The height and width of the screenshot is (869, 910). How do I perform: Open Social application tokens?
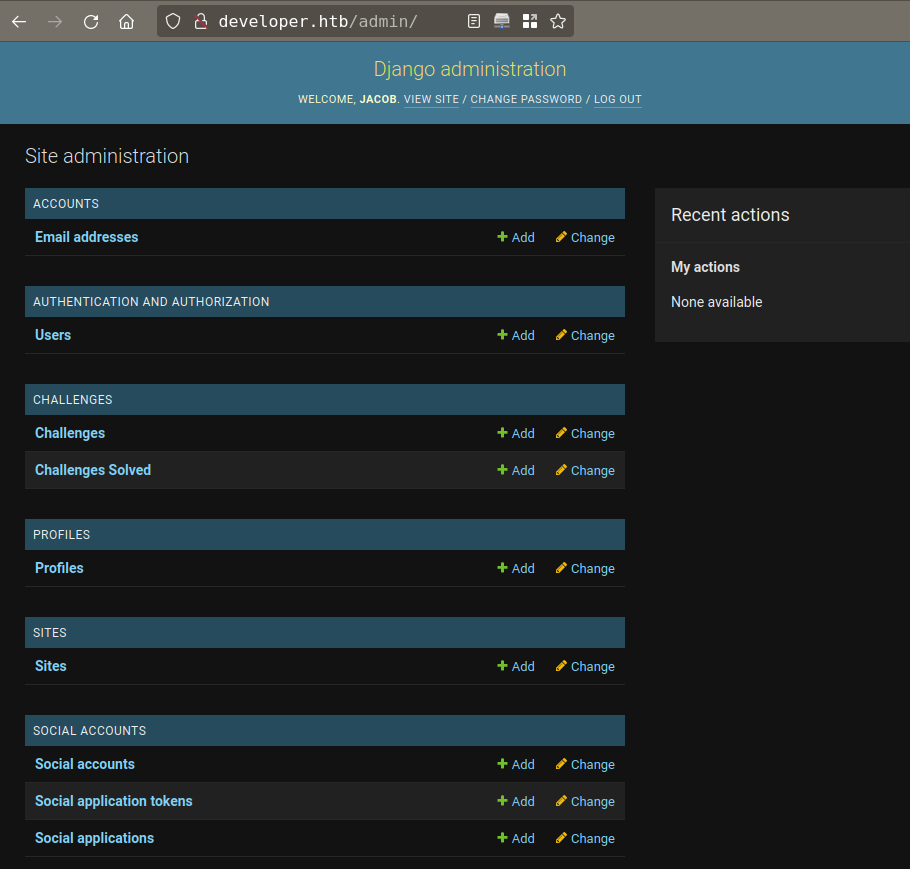point(113,801)
